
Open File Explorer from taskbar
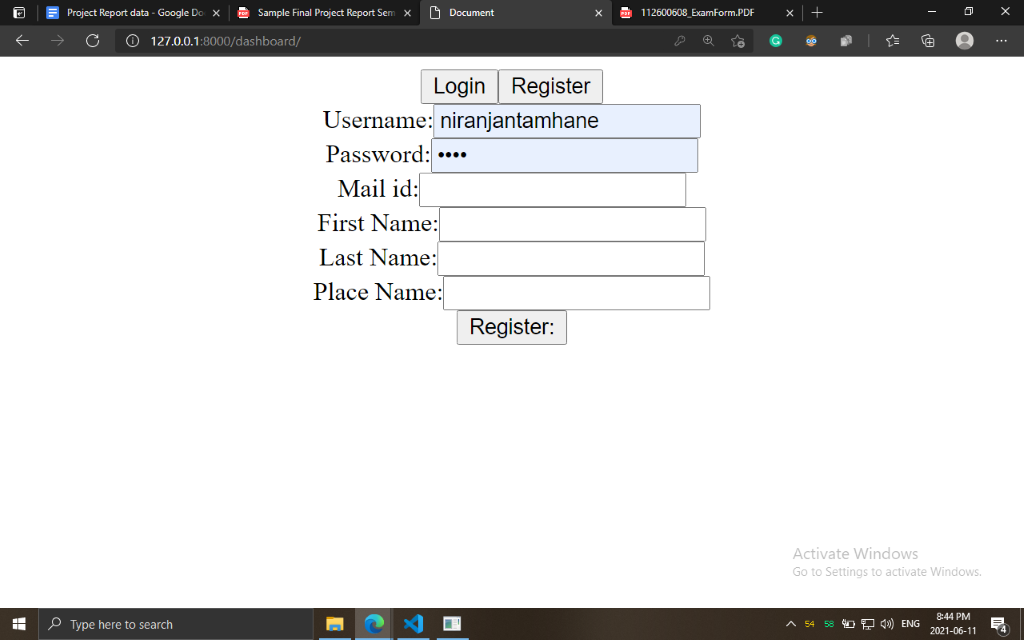click(x=335, y=624)
